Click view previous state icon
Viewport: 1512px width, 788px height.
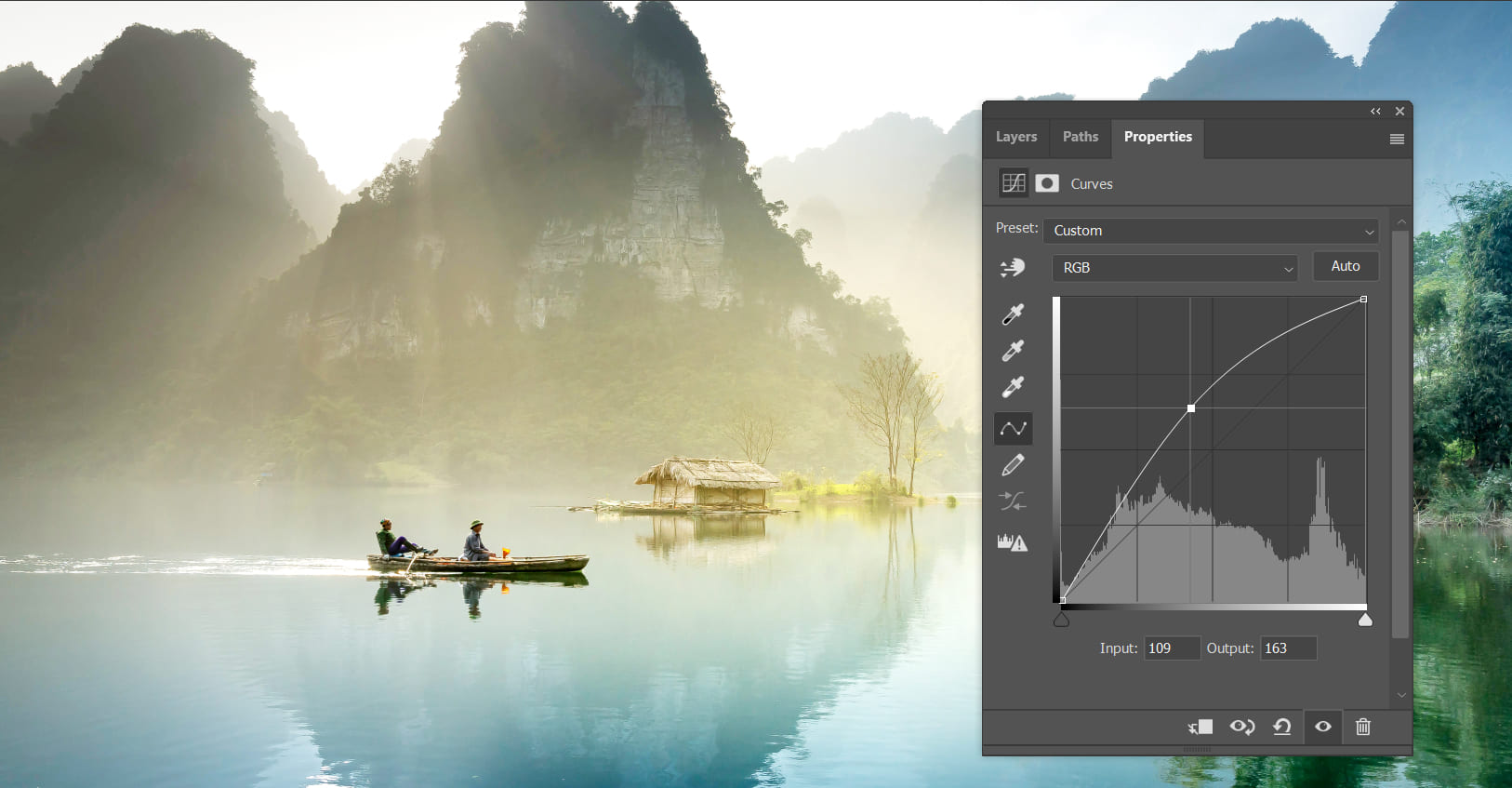click(x=1242, y=727)
